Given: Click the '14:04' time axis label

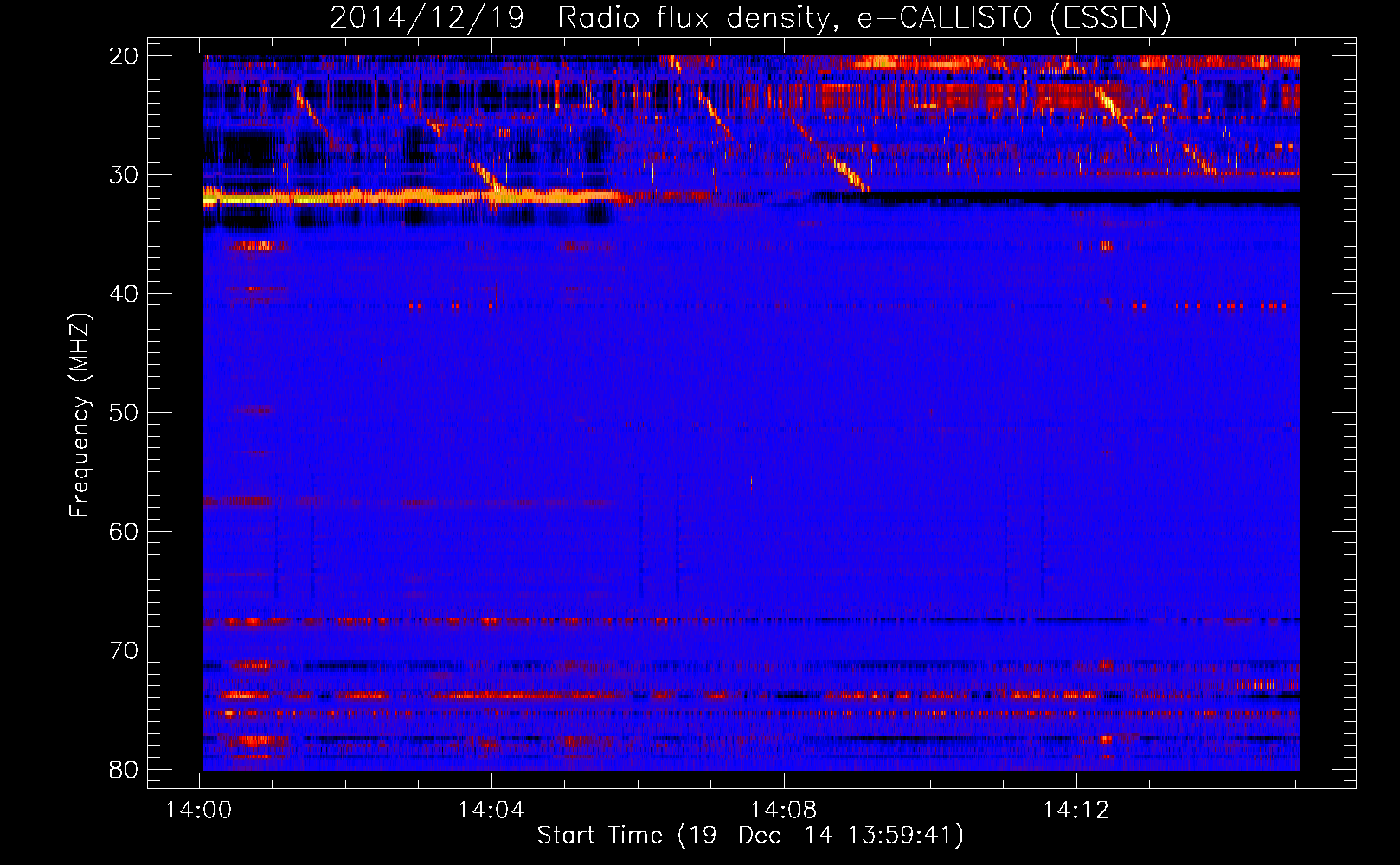Looking at the screenshot, I should (491, 811).
